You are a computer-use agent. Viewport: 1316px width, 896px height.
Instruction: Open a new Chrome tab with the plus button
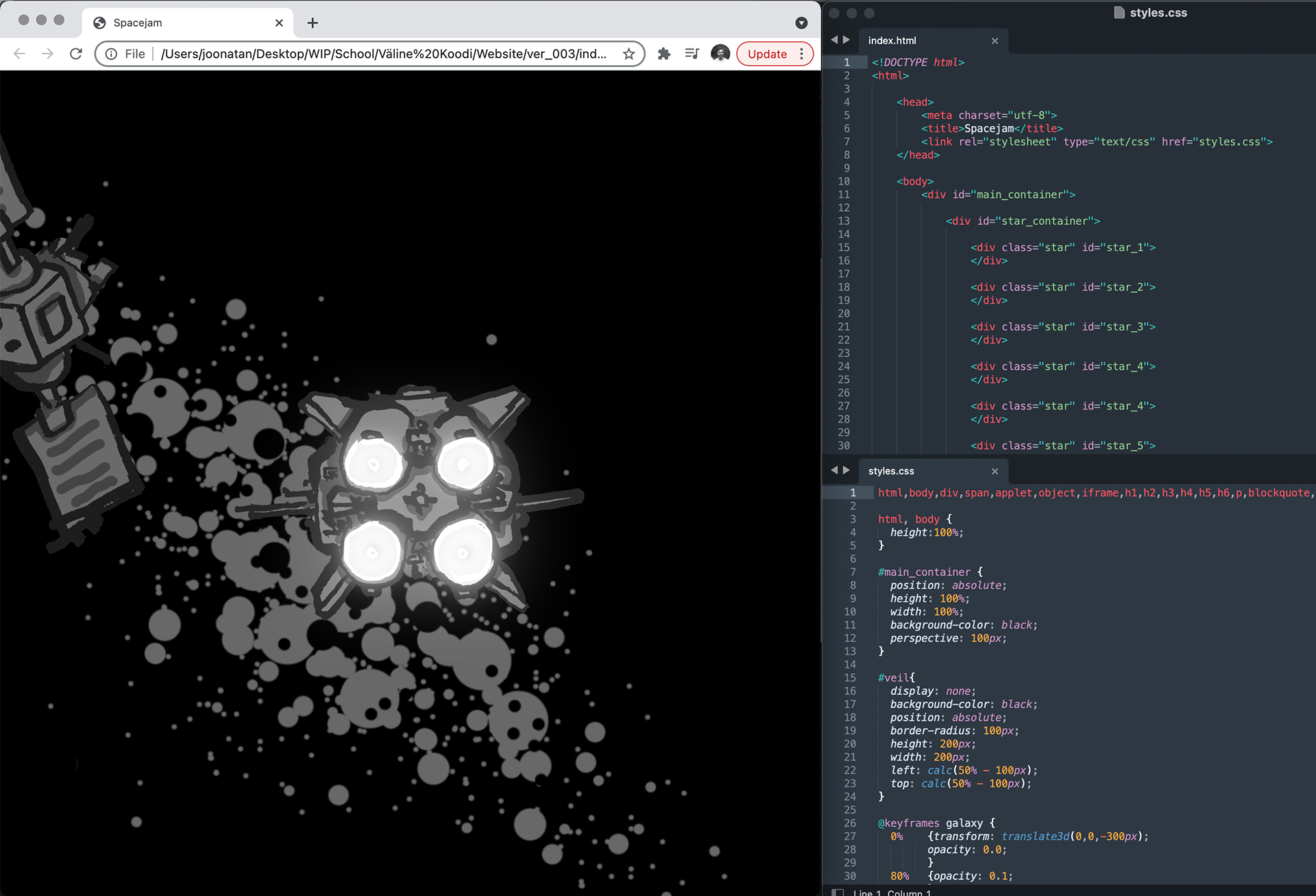pyautogui.click(x=313, y=23)
